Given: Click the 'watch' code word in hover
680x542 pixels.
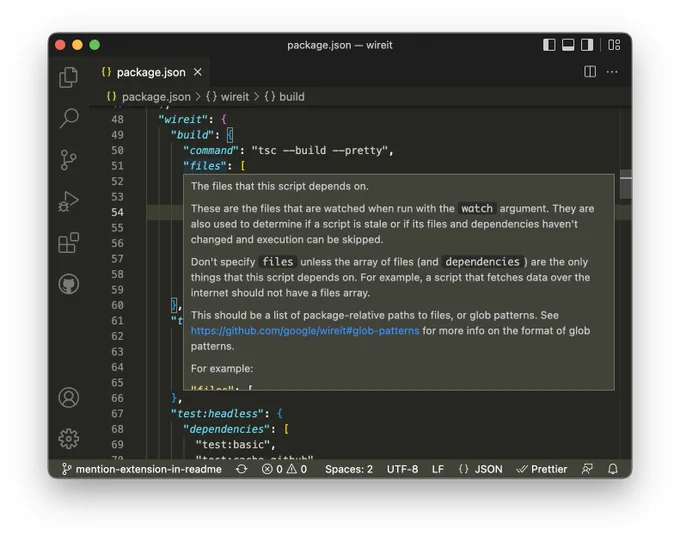Looking at the screenshot, I should coord(477,209).
